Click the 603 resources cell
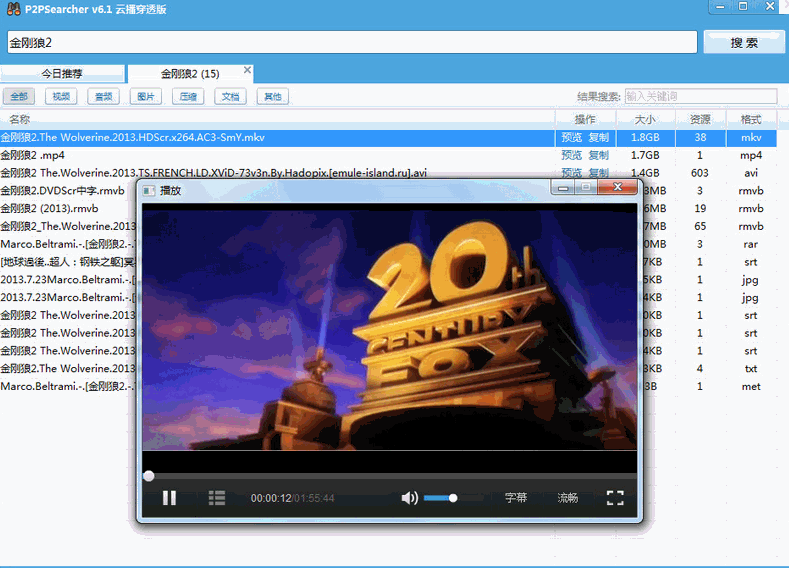The image size is (789, 568). [699, 173]
